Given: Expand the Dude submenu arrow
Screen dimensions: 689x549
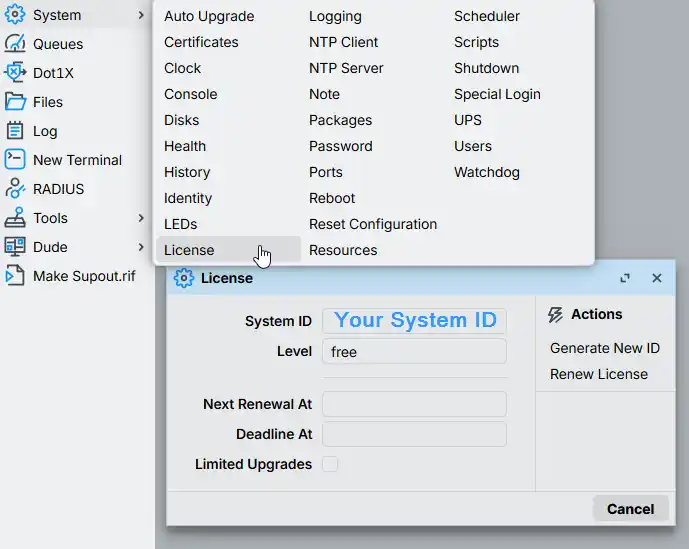Looking at the screenshot, I should [141, 247].
